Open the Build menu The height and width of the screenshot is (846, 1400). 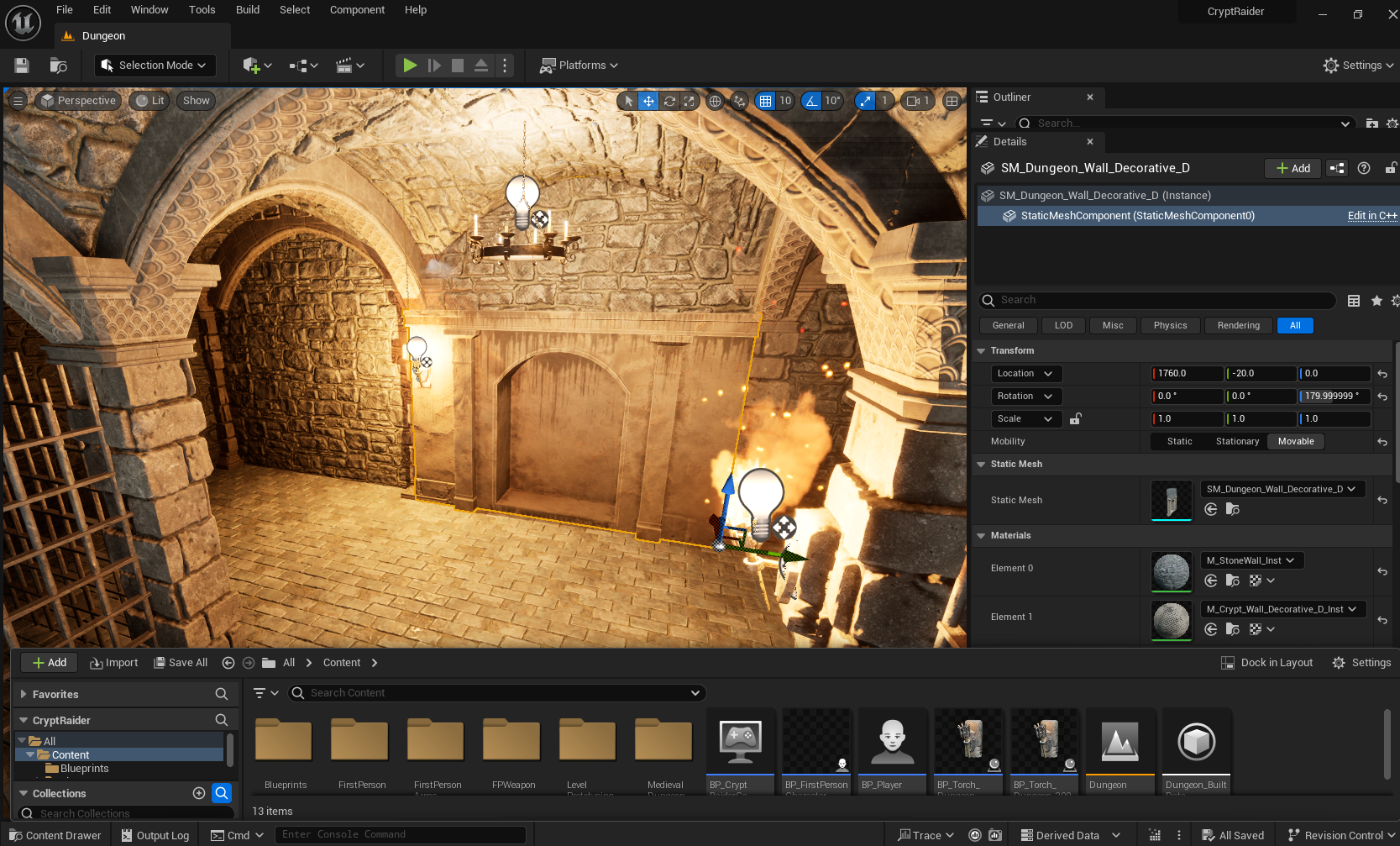(x=248, y=10)
